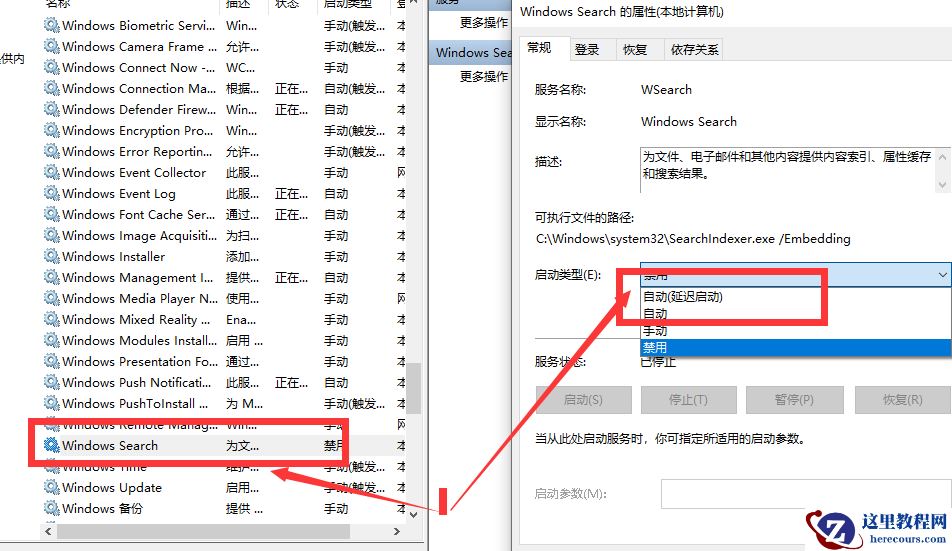Click 正在... status of Windows Event Log
Image resolution: width=952 pixels, height=551 pixels.
(x=291, y=194)
